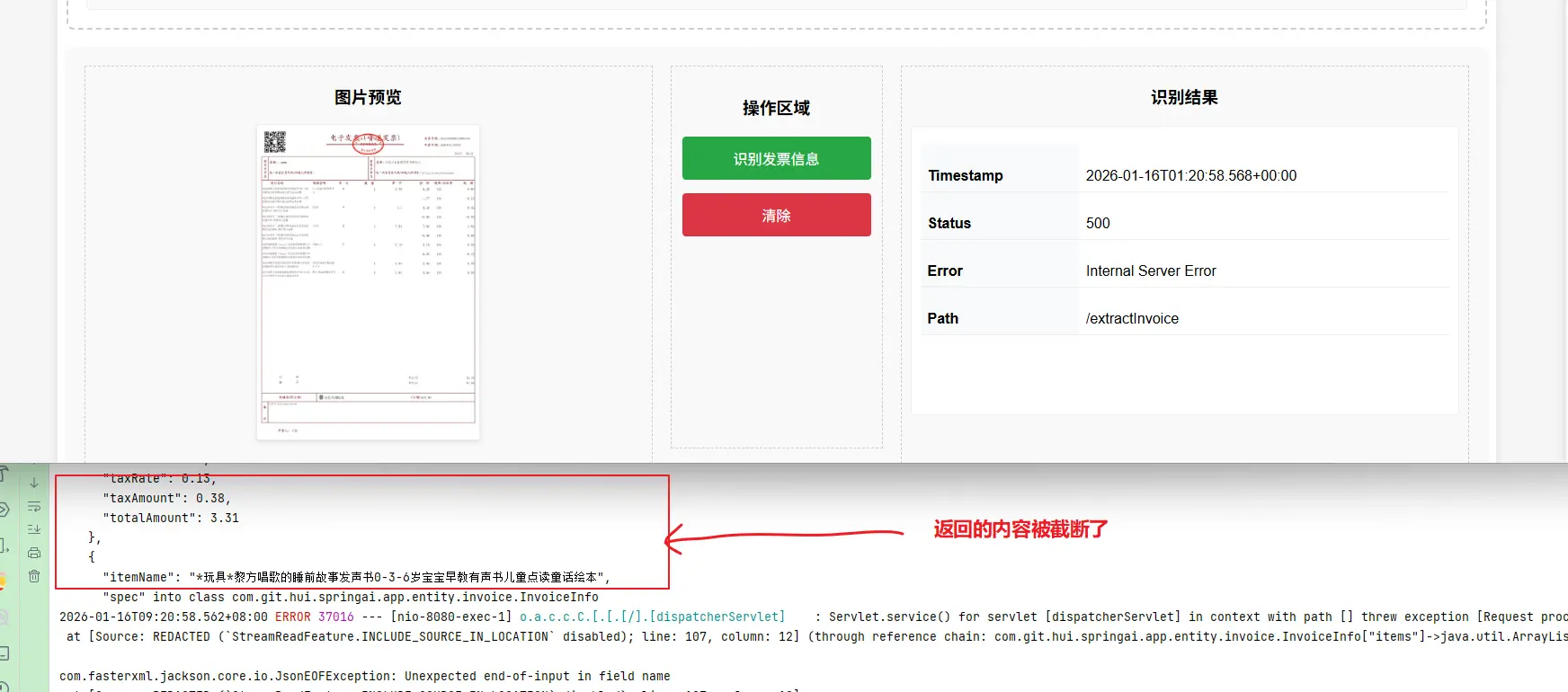Image resolution: width=1568 pixels, height=692 pixels.
Task: Click the JsonEOFException line in console
Action: (x=364, y=676)
